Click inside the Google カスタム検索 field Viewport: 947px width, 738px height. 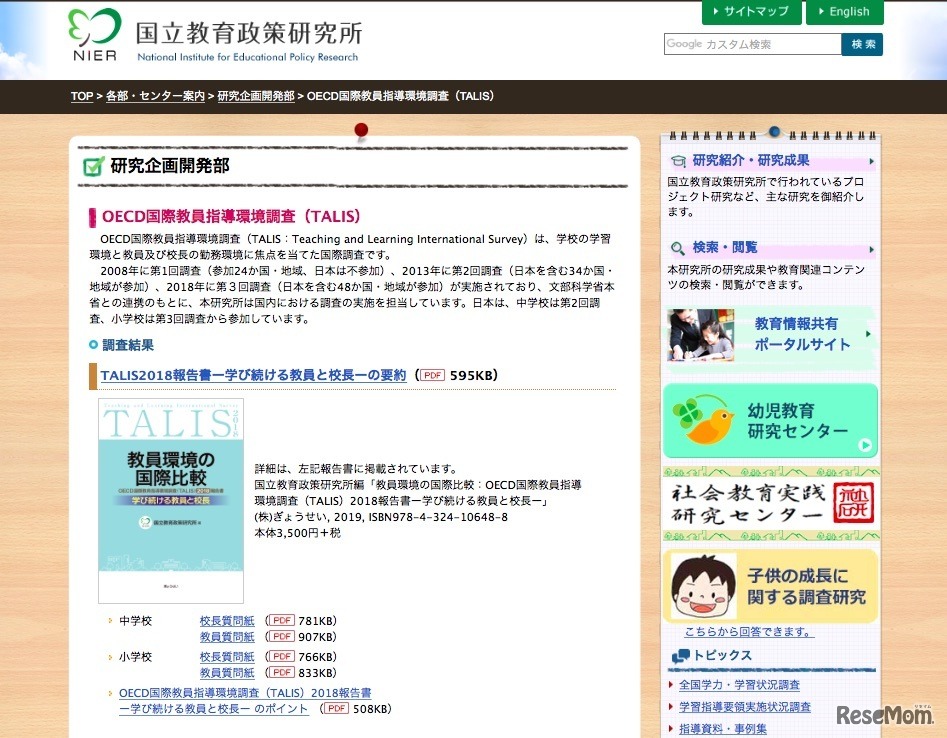pos(750,44)
